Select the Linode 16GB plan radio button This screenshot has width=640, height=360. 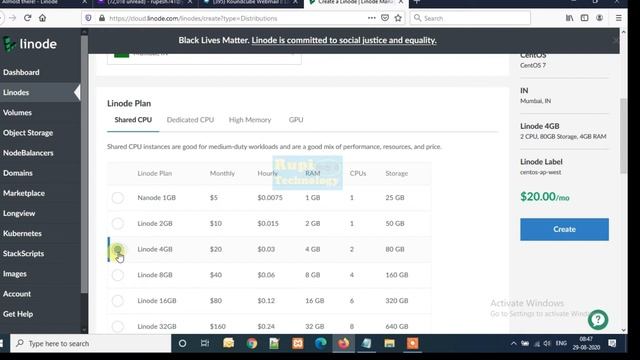coord(118,301)
